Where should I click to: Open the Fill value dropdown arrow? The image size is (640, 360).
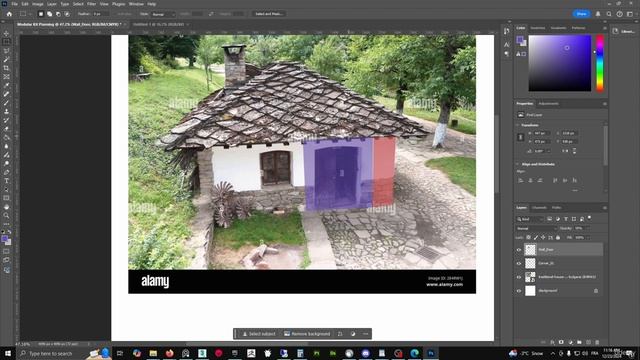[588, 238]
